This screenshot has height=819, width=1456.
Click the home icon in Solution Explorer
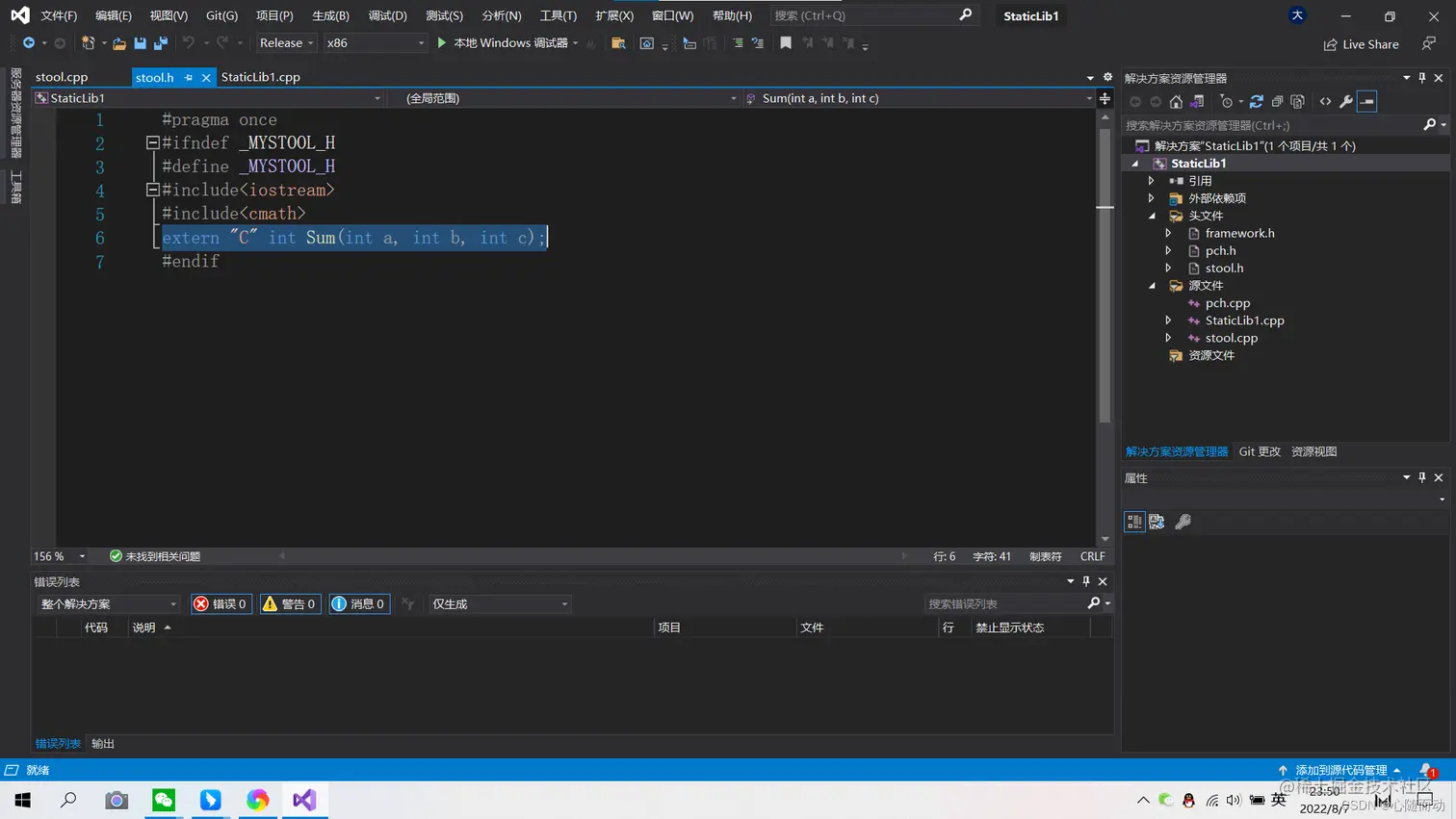coord(1176,101)
